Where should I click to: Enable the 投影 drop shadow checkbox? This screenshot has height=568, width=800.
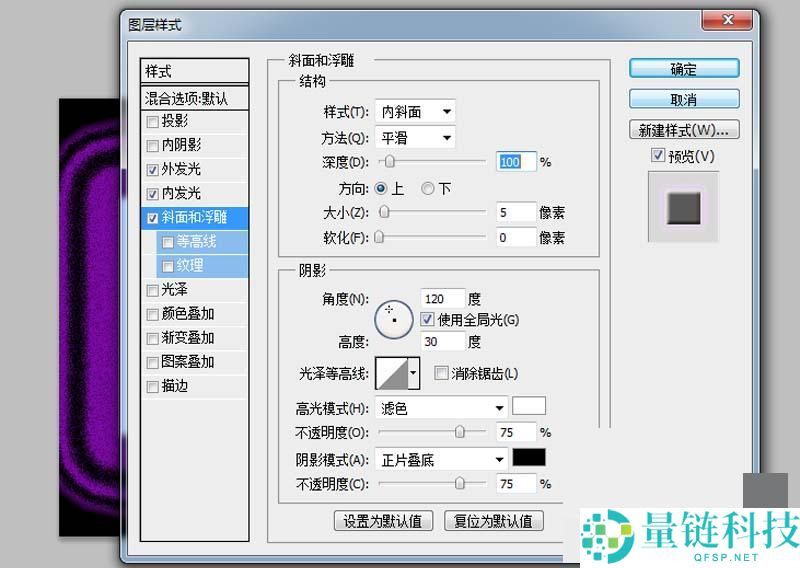coord(152,122)
